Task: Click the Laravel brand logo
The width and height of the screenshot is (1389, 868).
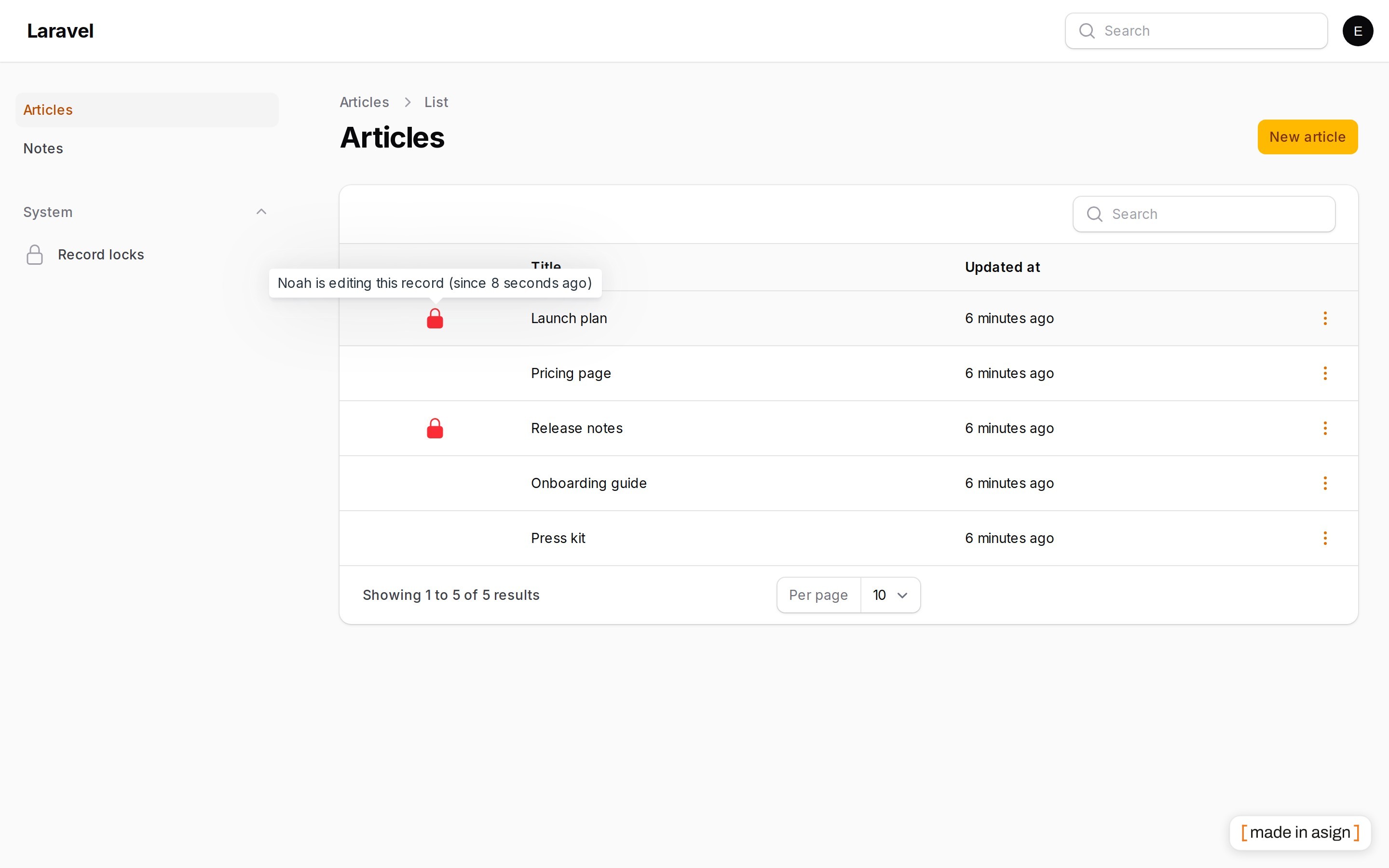Action: click(x=60, y=31)
